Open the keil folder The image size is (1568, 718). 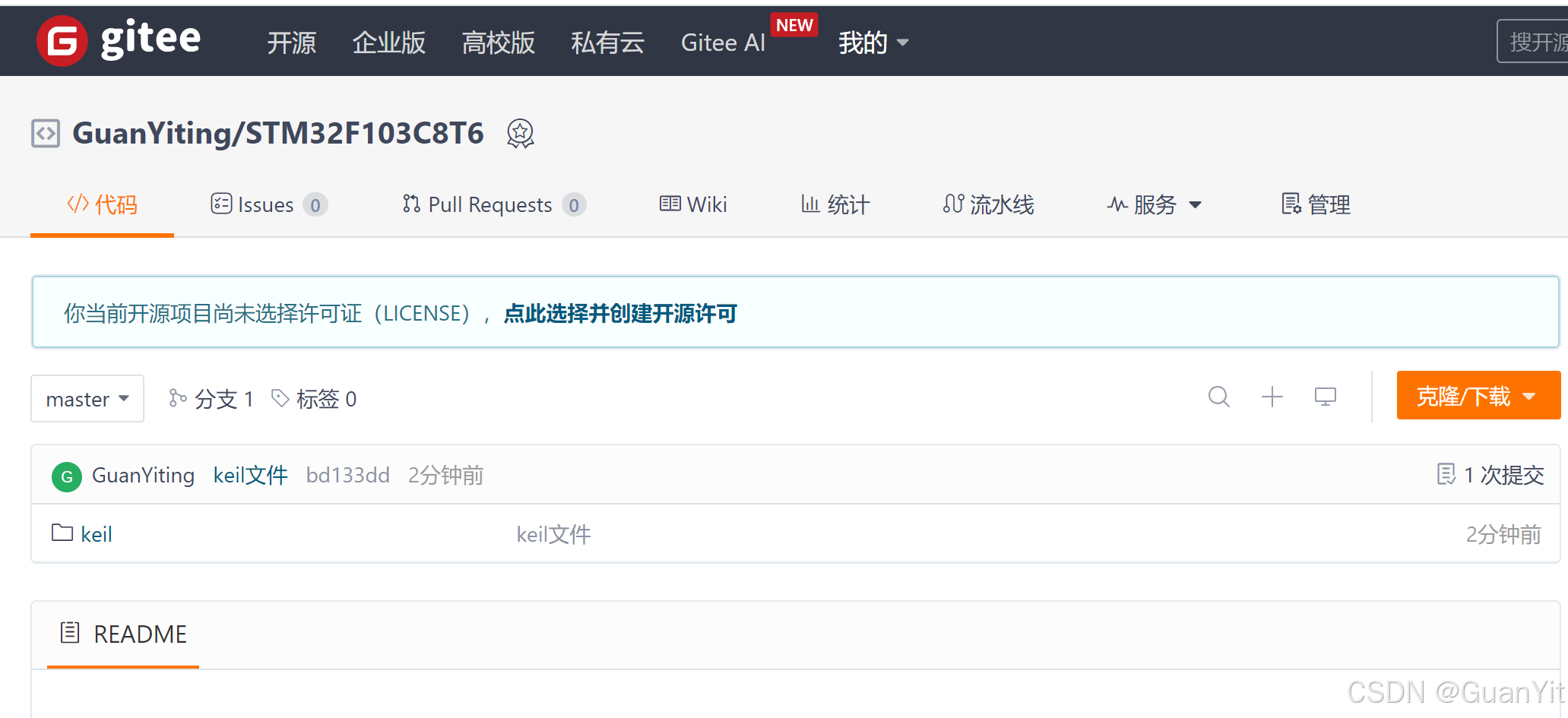point(97,534)
